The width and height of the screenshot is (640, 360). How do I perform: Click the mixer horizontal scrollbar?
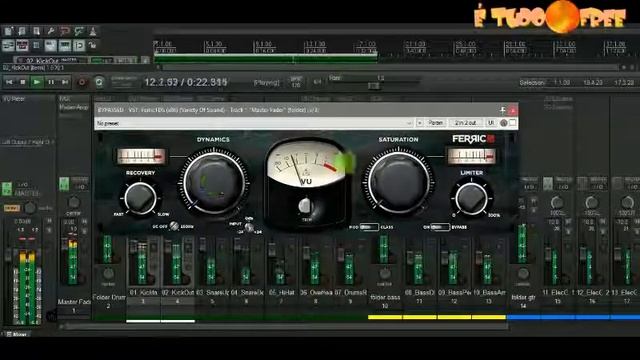(286, 326)
